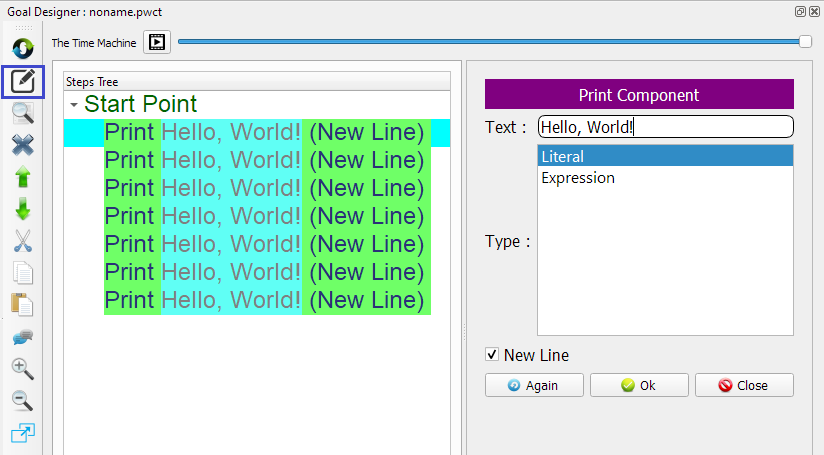Viewport: 824px width, 455px height.
Task: Click the Again button
Action: (x=534, y=386)
